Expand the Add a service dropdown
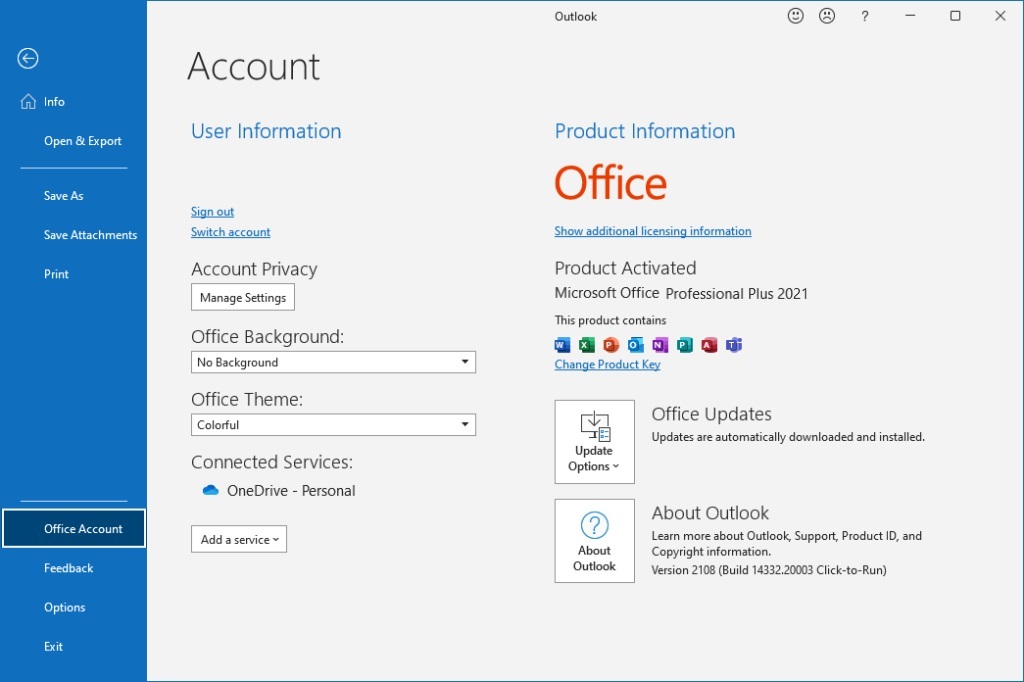Viewport: 1024px width, 682px height. point(239,539)
